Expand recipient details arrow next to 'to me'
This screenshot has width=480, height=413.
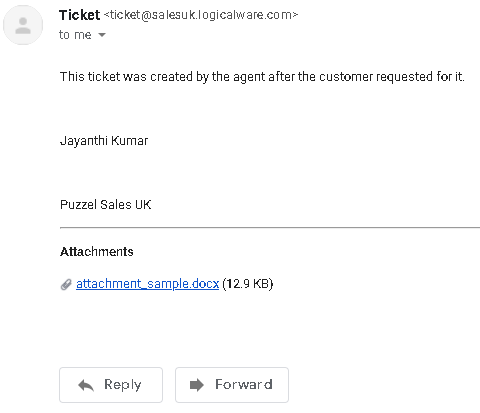point(102,35)
